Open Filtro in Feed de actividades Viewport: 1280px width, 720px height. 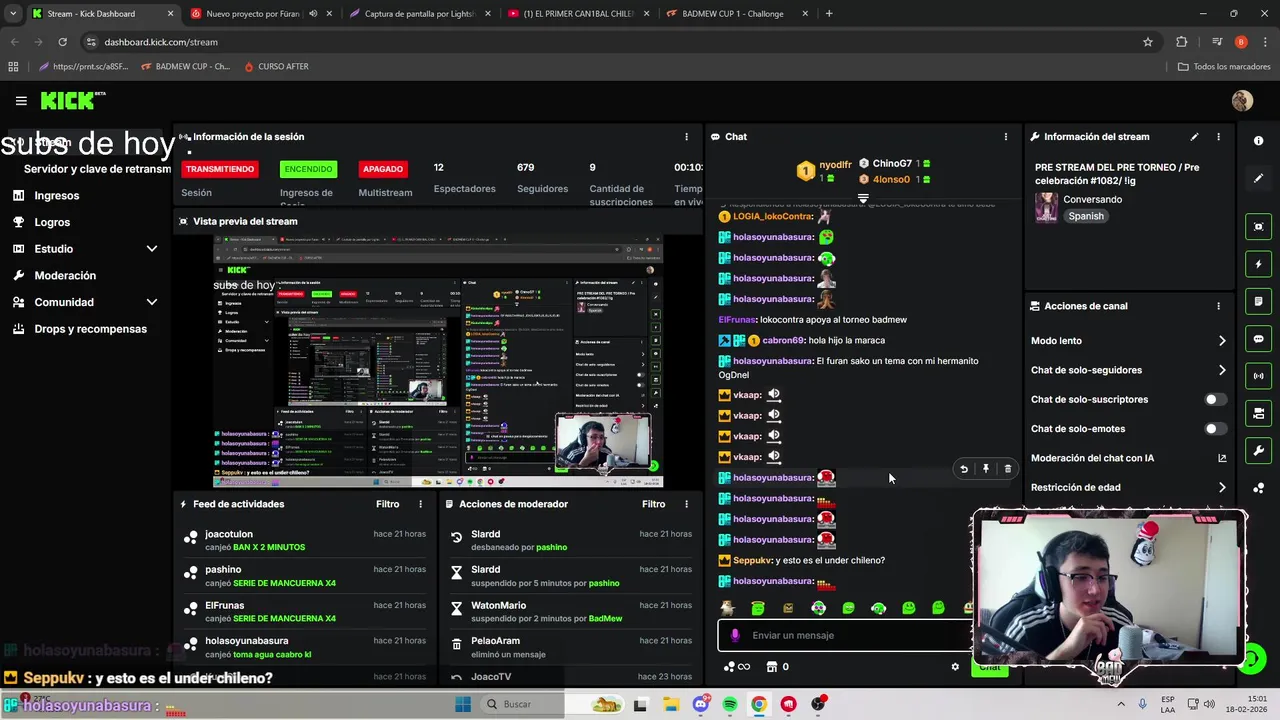pyautogui.click(x=387, y=504)
